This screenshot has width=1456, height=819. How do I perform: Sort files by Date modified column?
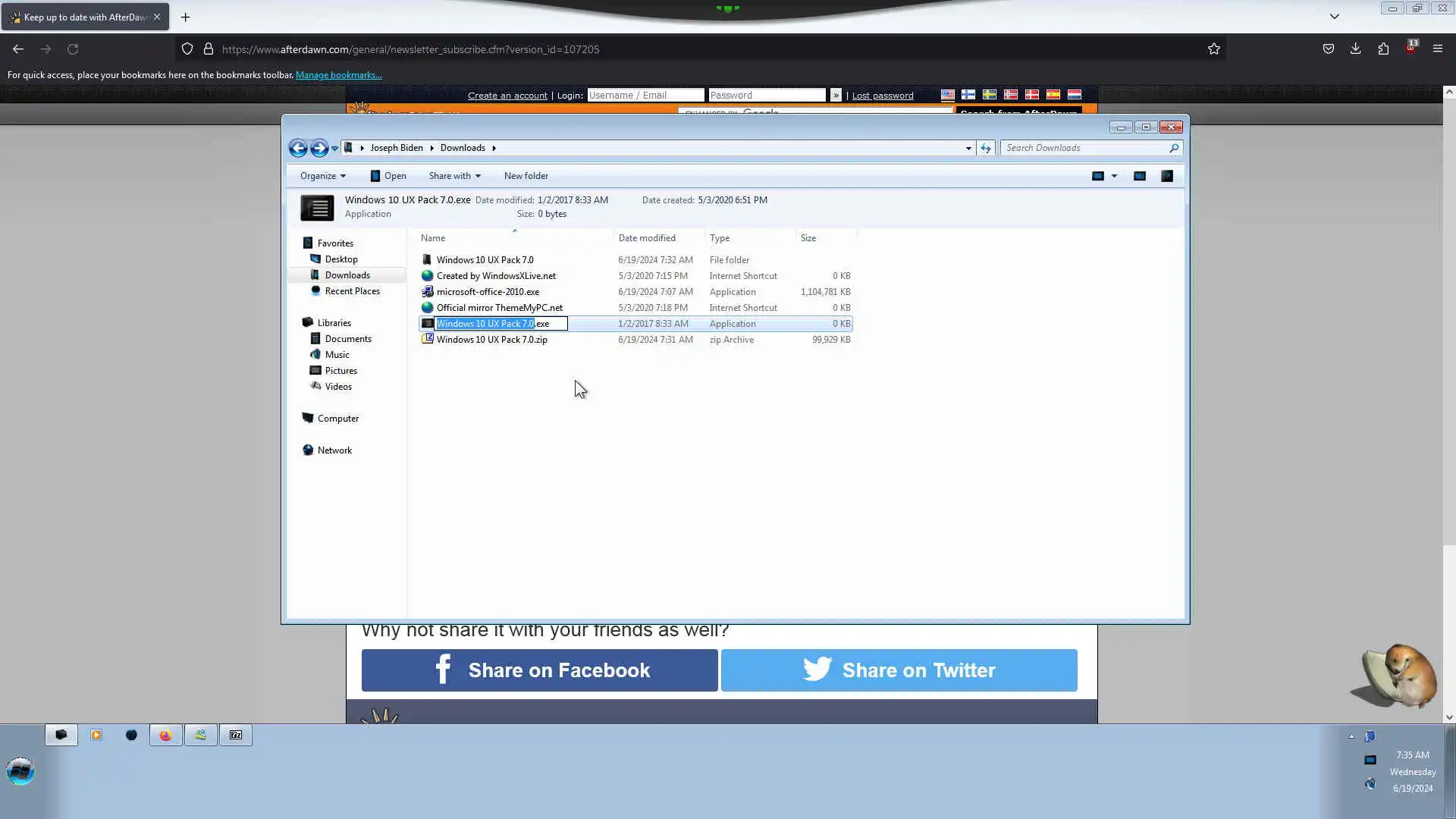tap(647, 238)
